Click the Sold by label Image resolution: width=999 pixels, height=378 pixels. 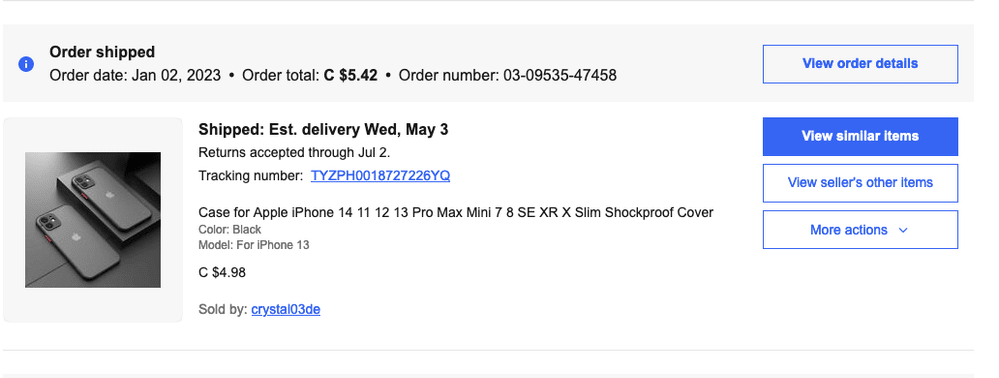(222, 310)
